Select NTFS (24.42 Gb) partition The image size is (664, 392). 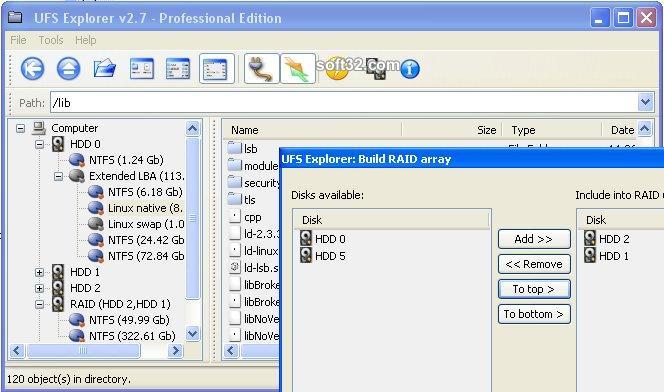pyautogui.click(x=146, y=240)
